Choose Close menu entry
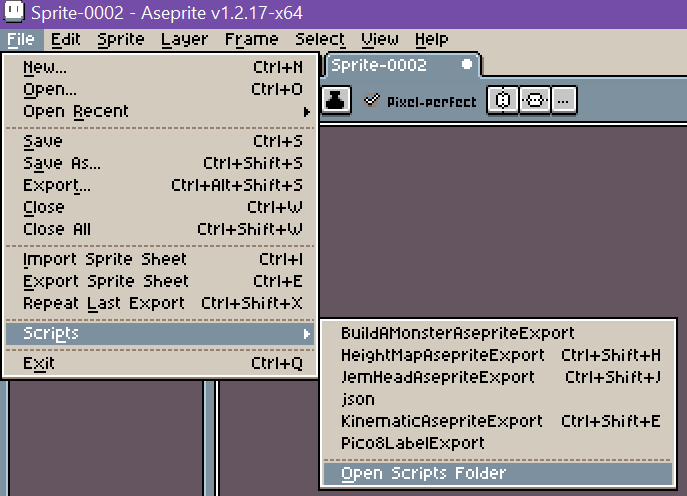 click(160, 207)
